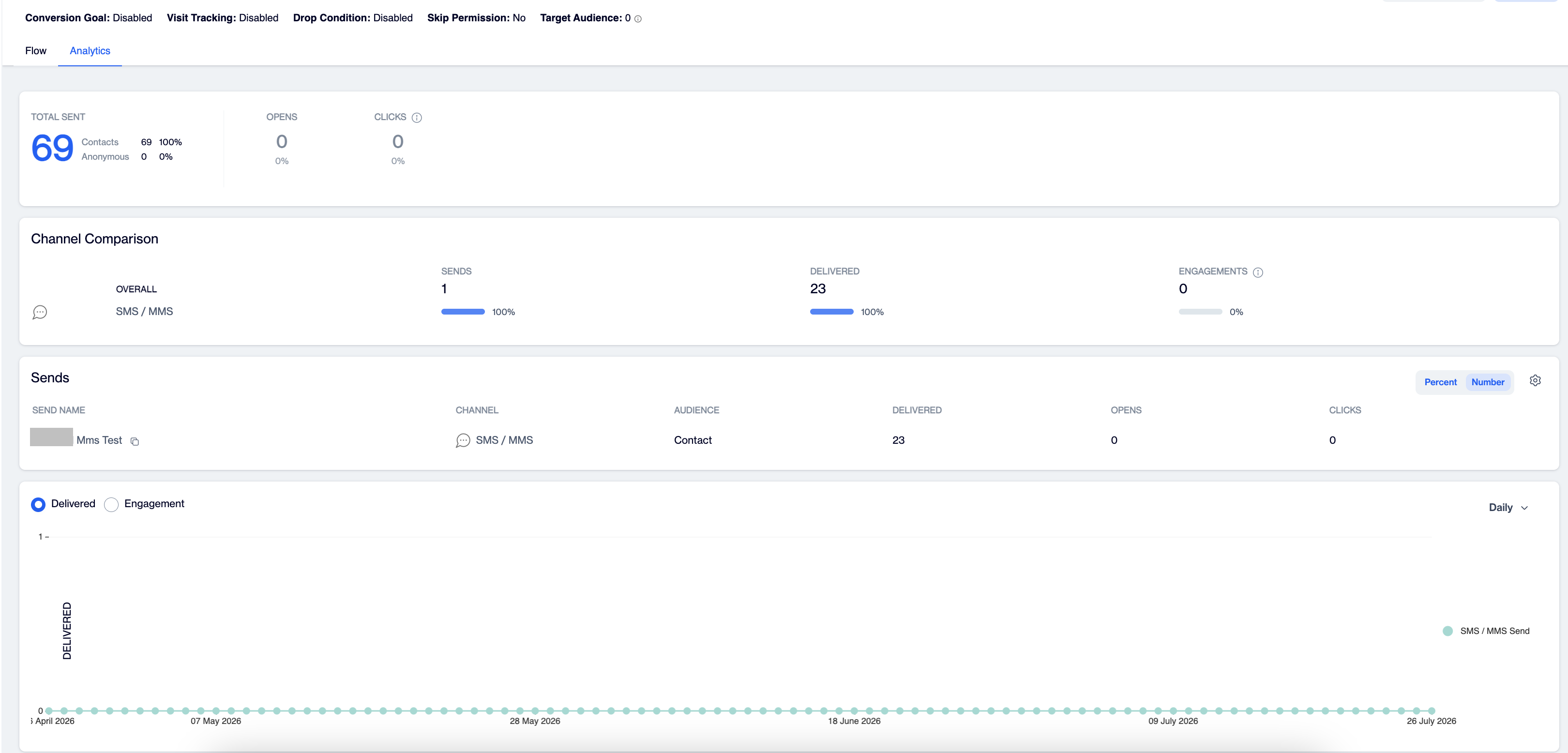Click the Sends 100% progress bar
The height and width of the screenshot is (753, 1568).
click(x=463, y=312)
